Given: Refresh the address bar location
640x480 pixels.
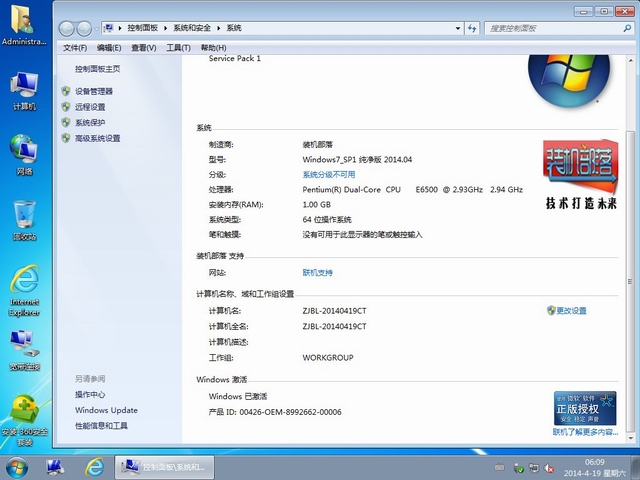Looking at the screenshot, I should pyautogui.click(x=472, y=28).
